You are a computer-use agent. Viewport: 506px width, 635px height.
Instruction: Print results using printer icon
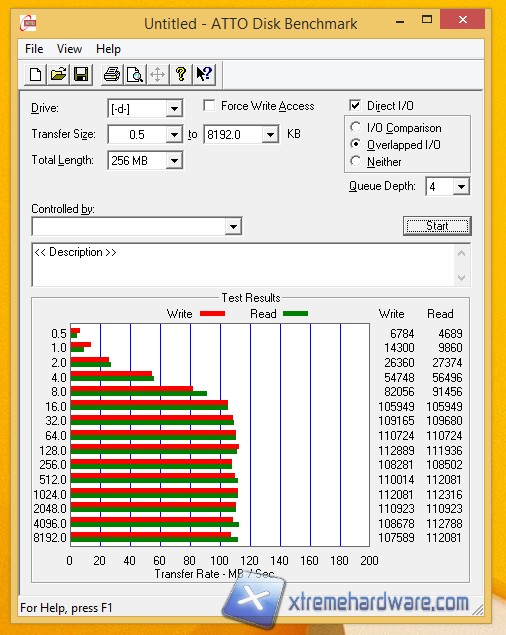(x=112, y=75)
